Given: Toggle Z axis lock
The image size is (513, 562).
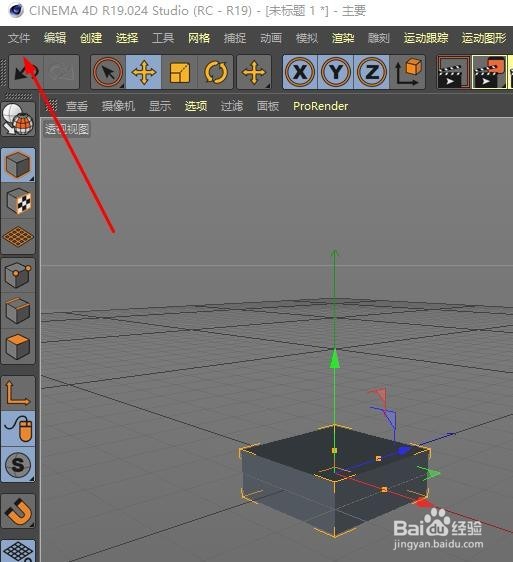Looking at the screenshot, I should (371, 72).
